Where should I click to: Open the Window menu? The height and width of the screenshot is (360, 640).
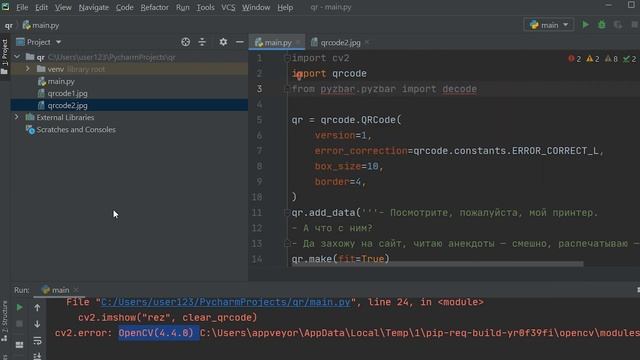[256, 7]
